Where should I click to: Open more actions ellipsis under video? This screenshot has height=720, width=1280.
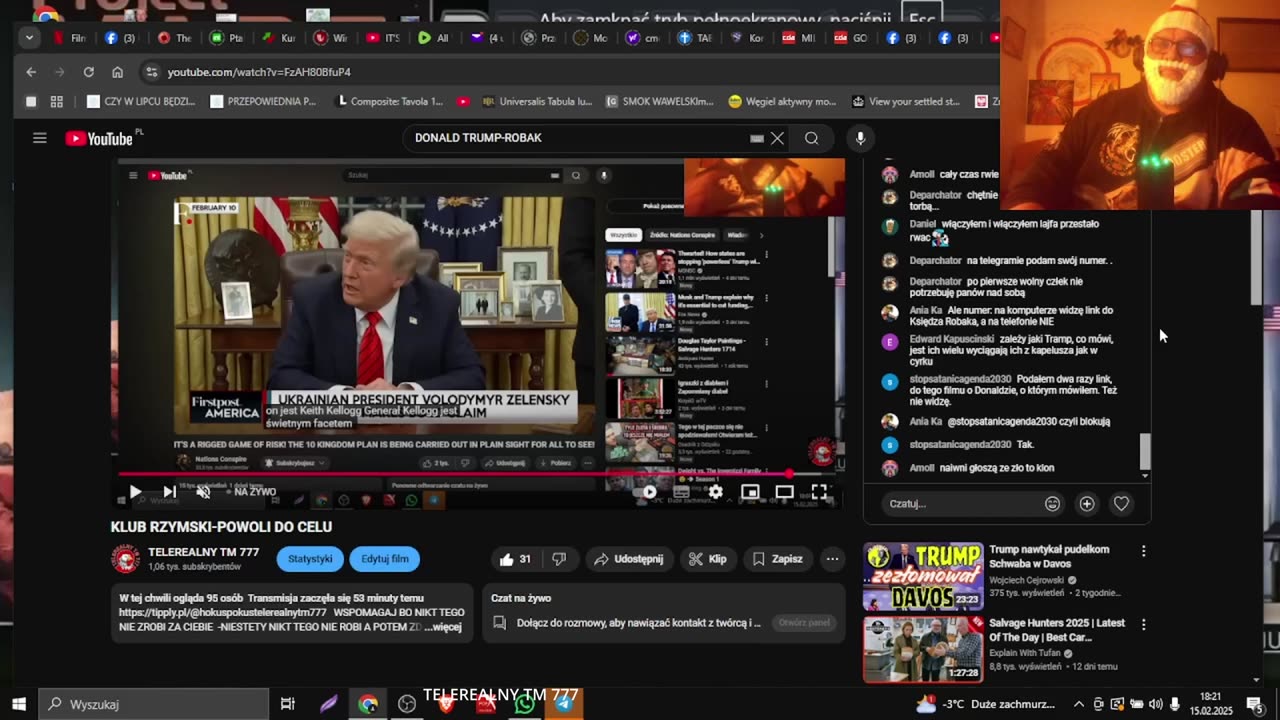click(x=832, y=559)
